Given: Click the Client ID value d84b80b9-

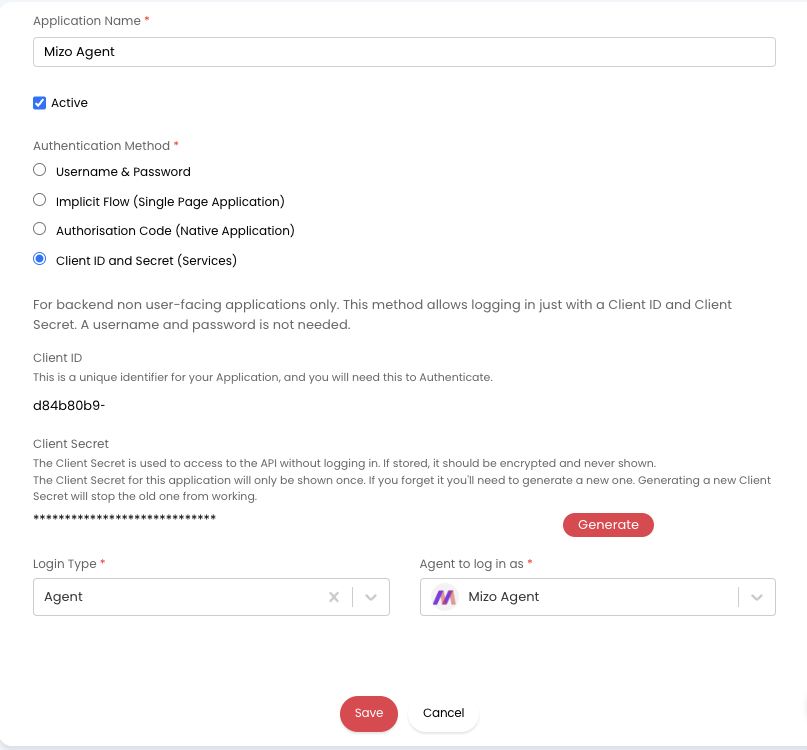Looking at the screenshot, I should [69, 405].
